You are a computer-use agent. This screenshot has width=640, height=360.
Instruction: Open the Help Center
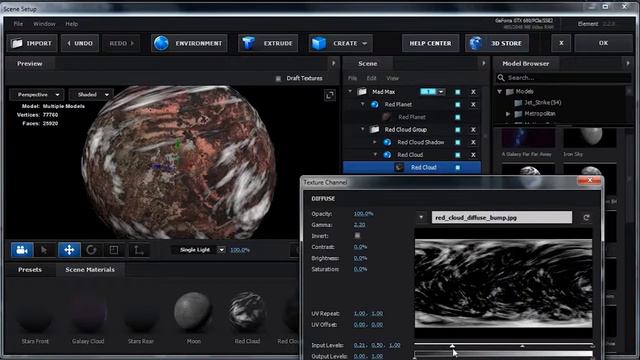tap(430, 43)
